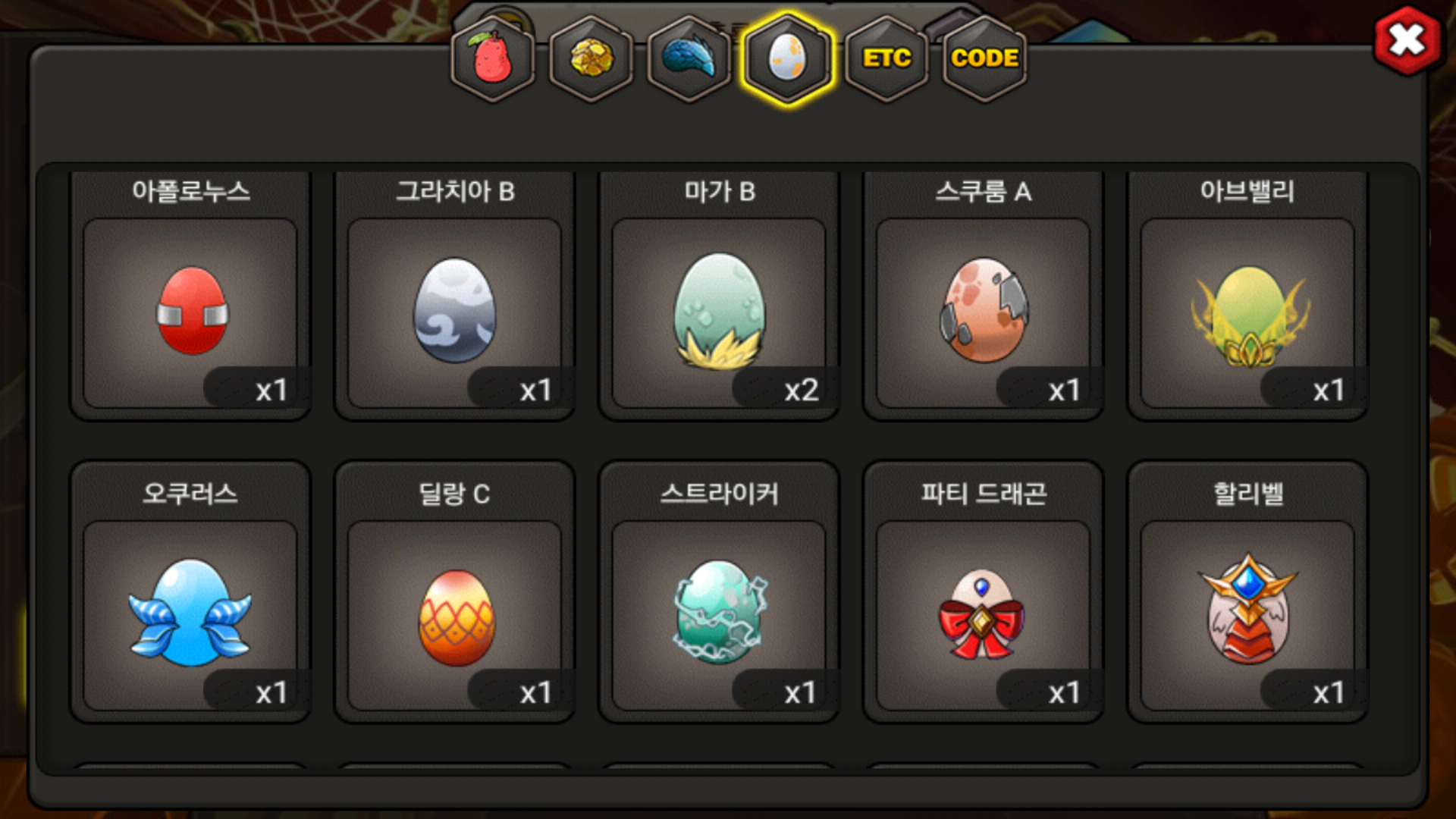Select the red 아폴로누스 egg
Image resolution: width=1456 pixels, height=819 pixels.
click(190, 312)
